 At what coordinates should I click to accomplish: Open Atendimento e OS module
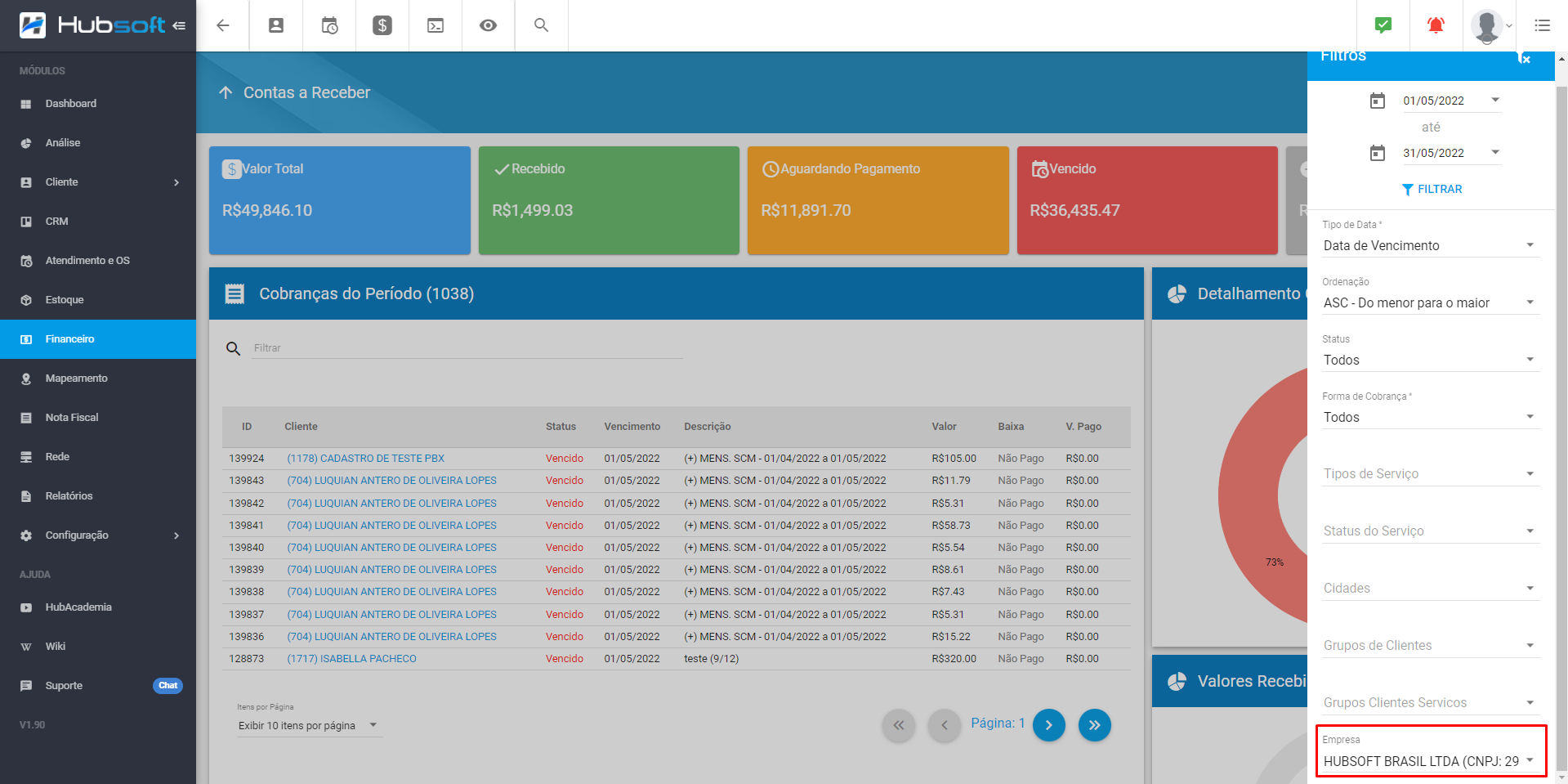(x=98, y=261)
